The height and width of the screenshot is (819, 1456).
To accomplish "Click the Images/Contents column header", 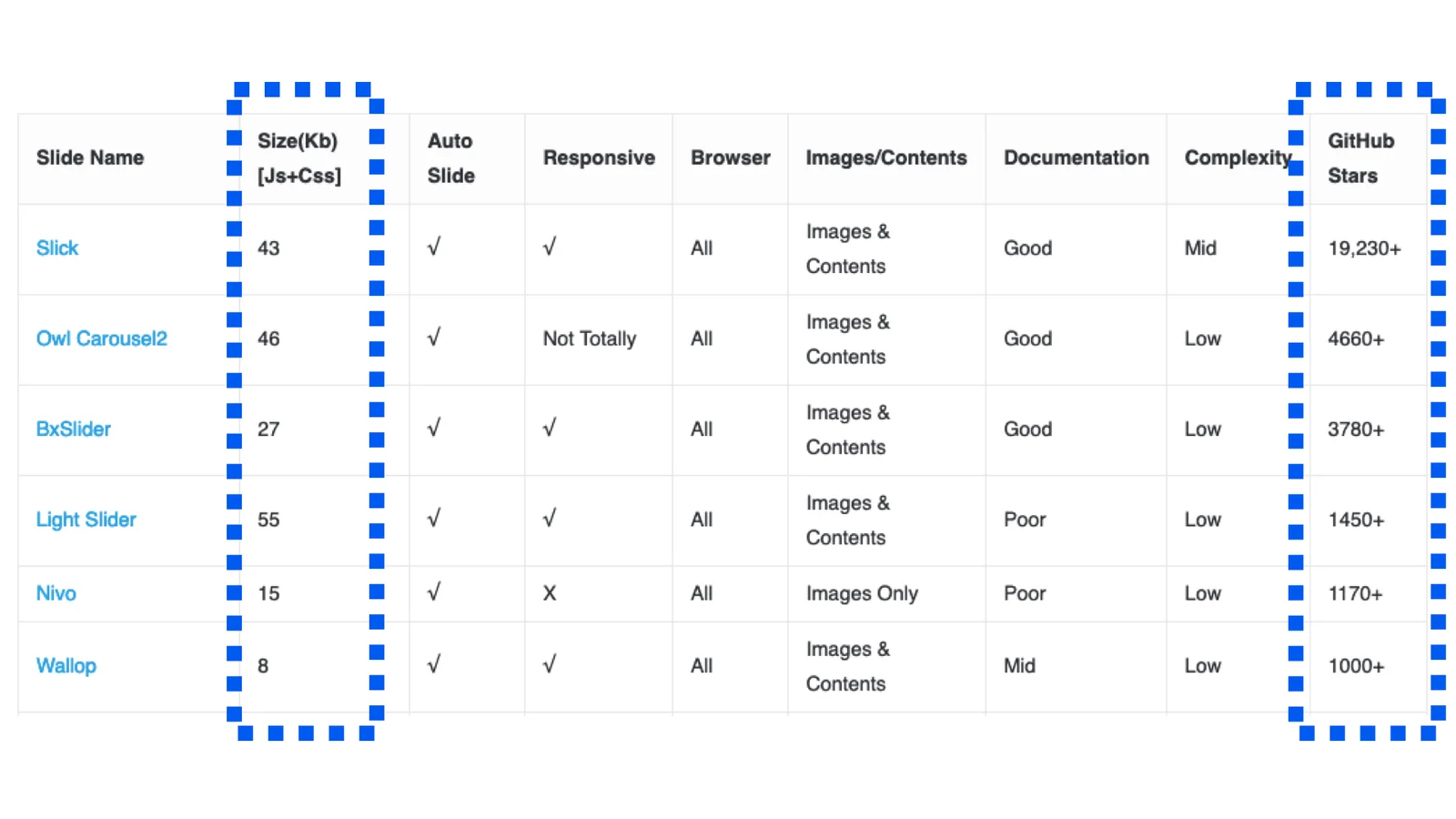I will (x=886, y=158).
